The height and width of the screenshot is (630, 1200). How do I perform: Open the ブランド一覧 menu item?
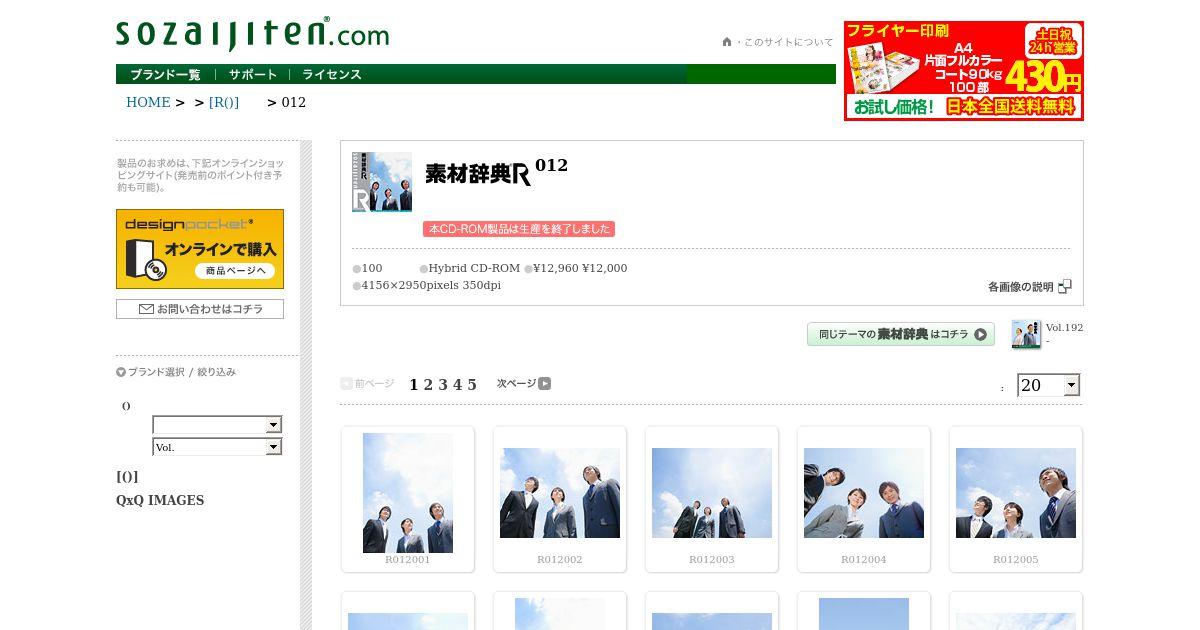pos(165,74)
